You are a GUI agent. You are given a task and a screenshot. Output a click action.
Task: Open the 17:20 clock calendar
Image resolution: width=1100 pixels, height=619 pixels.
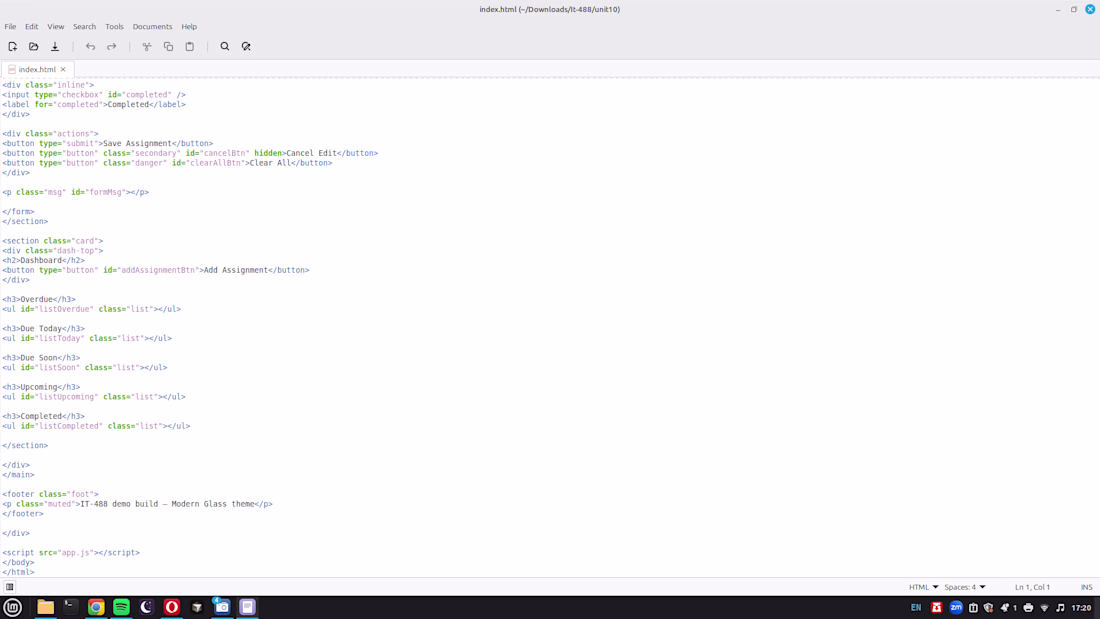[x=1081, y=608]
